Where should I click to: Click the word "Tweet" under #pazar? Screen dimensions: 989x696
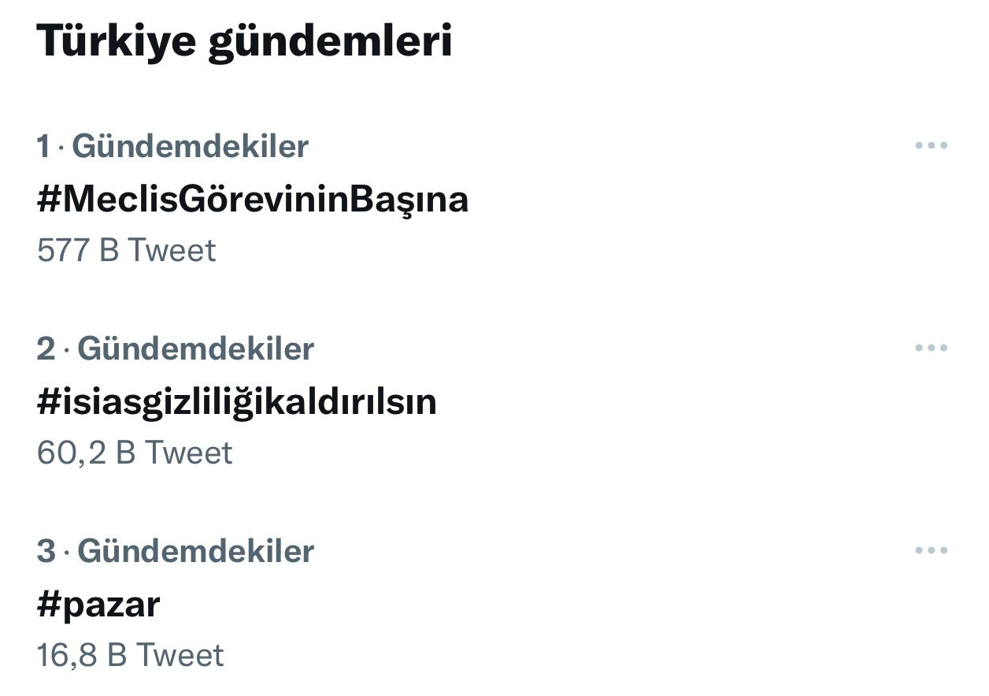tap(180, 655)
